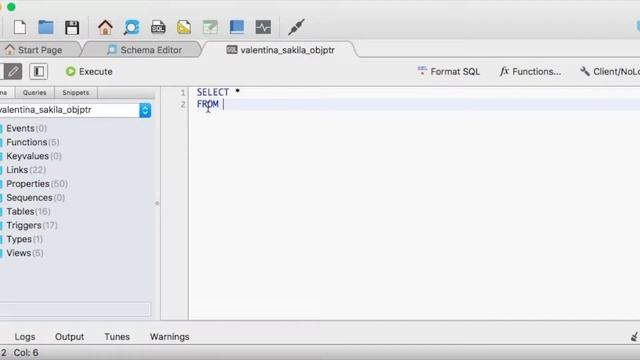Screen dimensions: 640x360
Task: Select Properties (50) in schema tree
Action: (37, 184)
